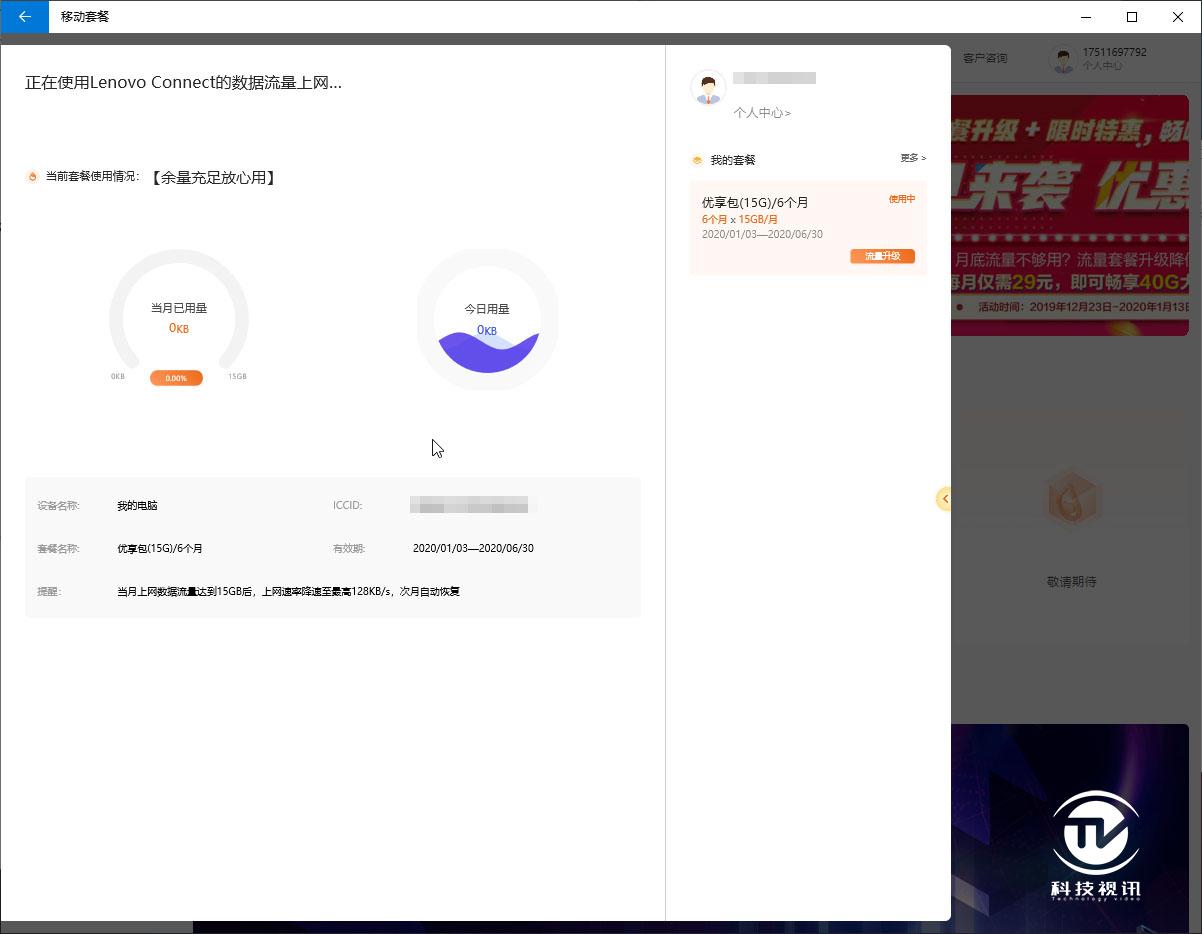Click the orange icon before 当前套餐使用情况

coord(31,177)
